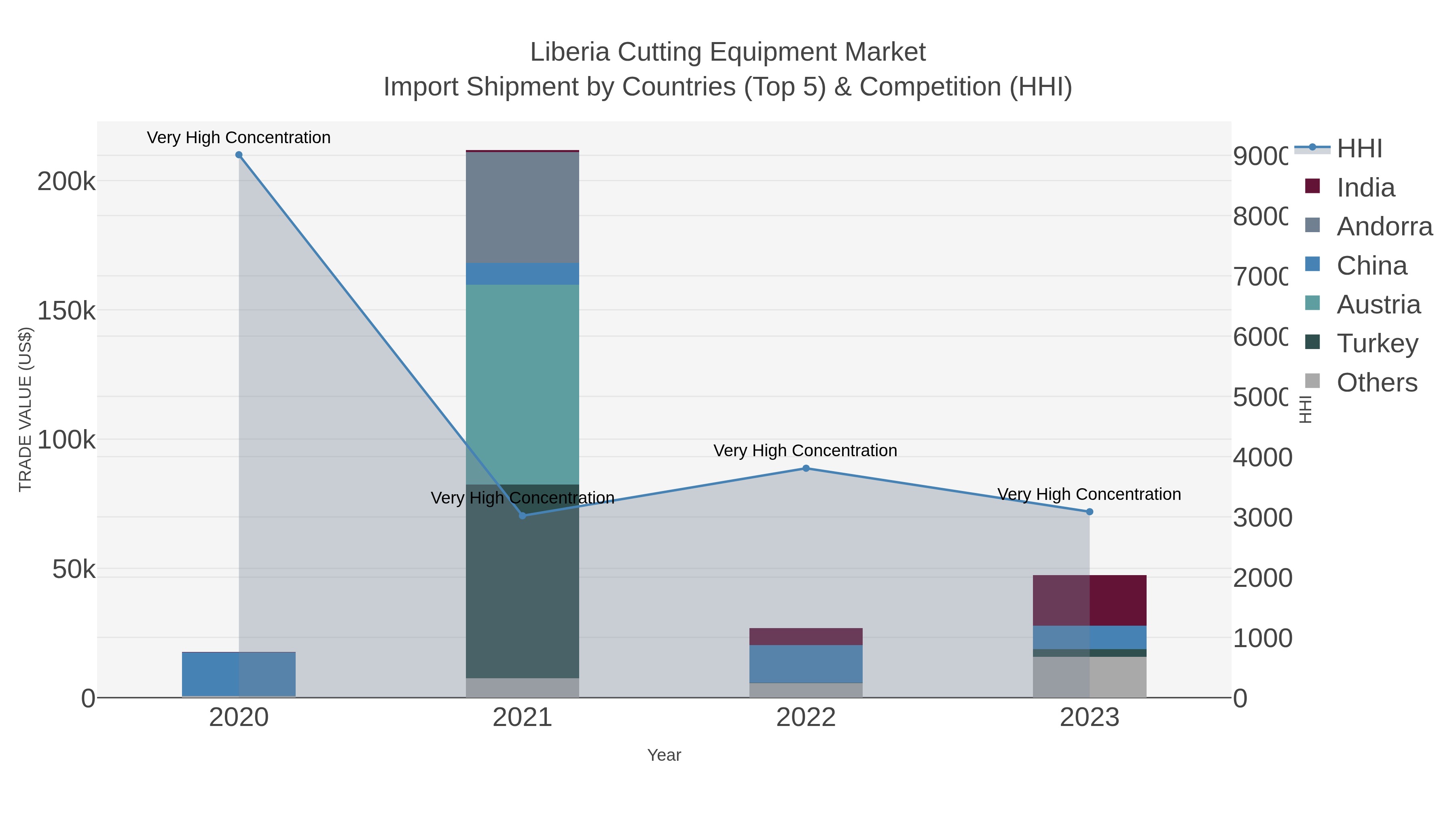The height and width of the screenshot is (819, 1456).
Task: Click the 2022 HHI data point
Action: click(806, 469)
